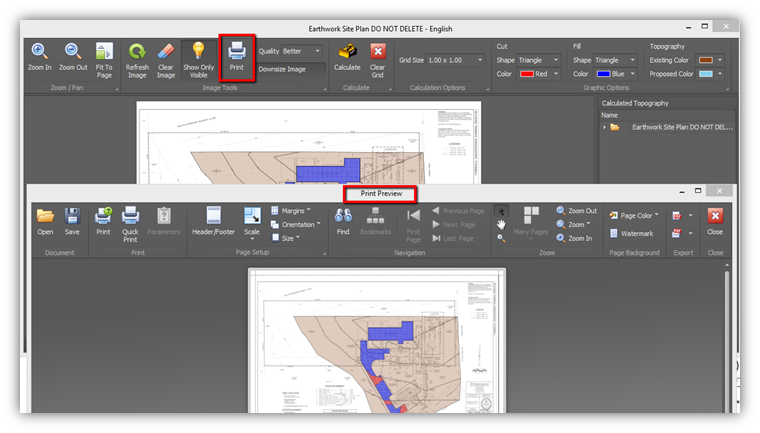The image size is (760, 433).
Task: Run Calculate bulldozer tool
Action: click(x=347, y=57)
